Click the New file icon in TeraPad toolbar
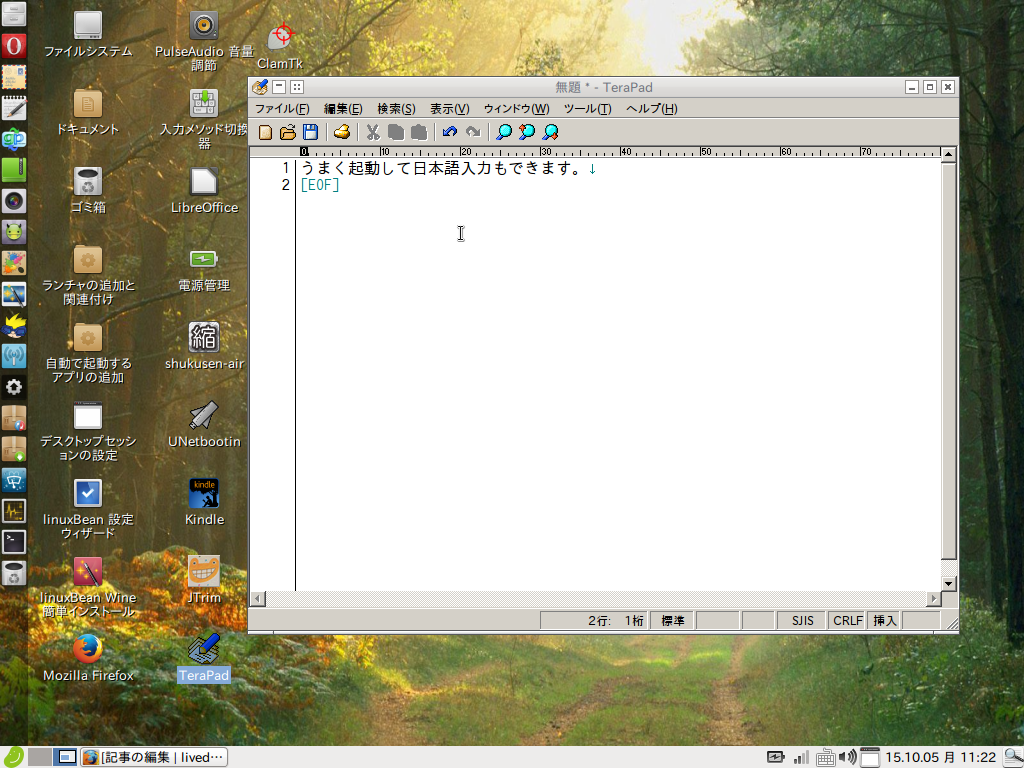The width and height of the screenshot is (1024, 768). [265, 132]
